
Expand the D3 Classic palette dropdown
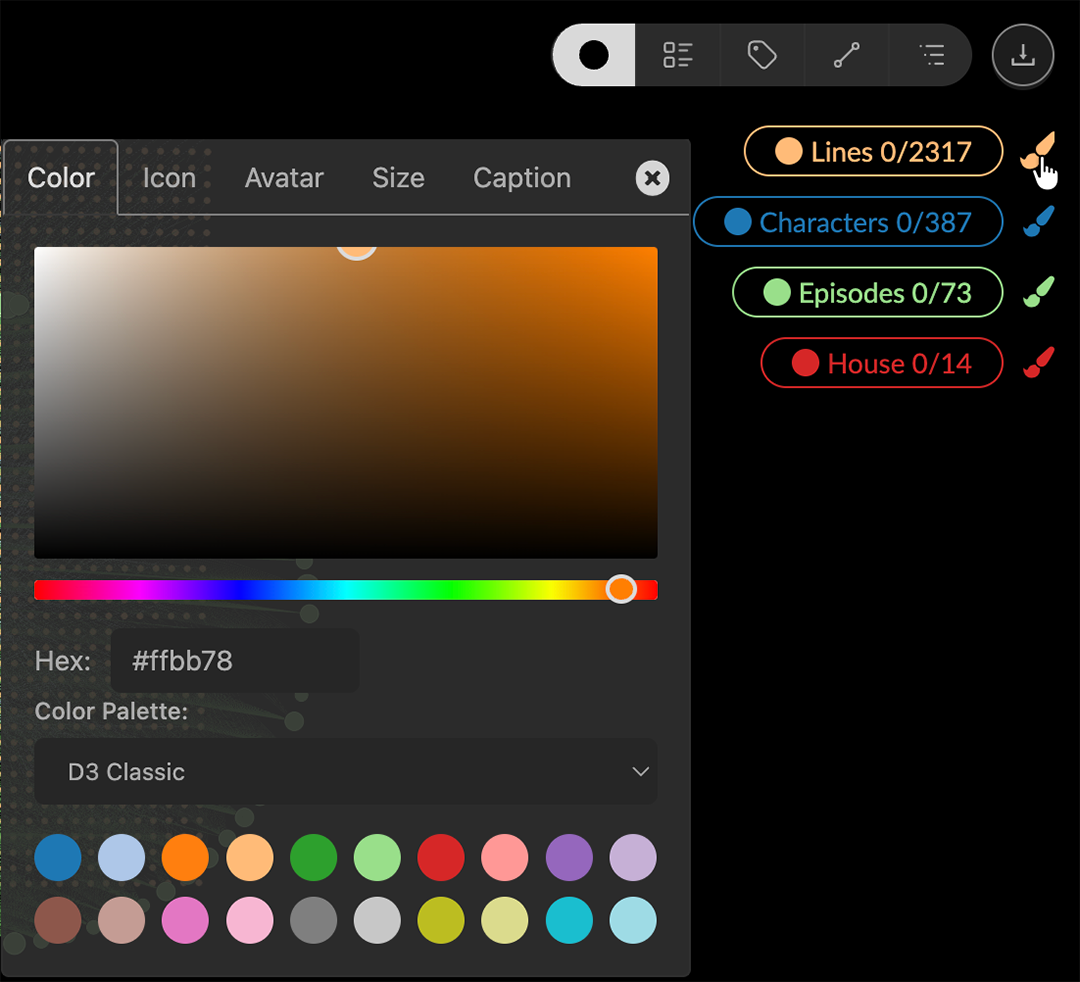(x=345, y=772)
